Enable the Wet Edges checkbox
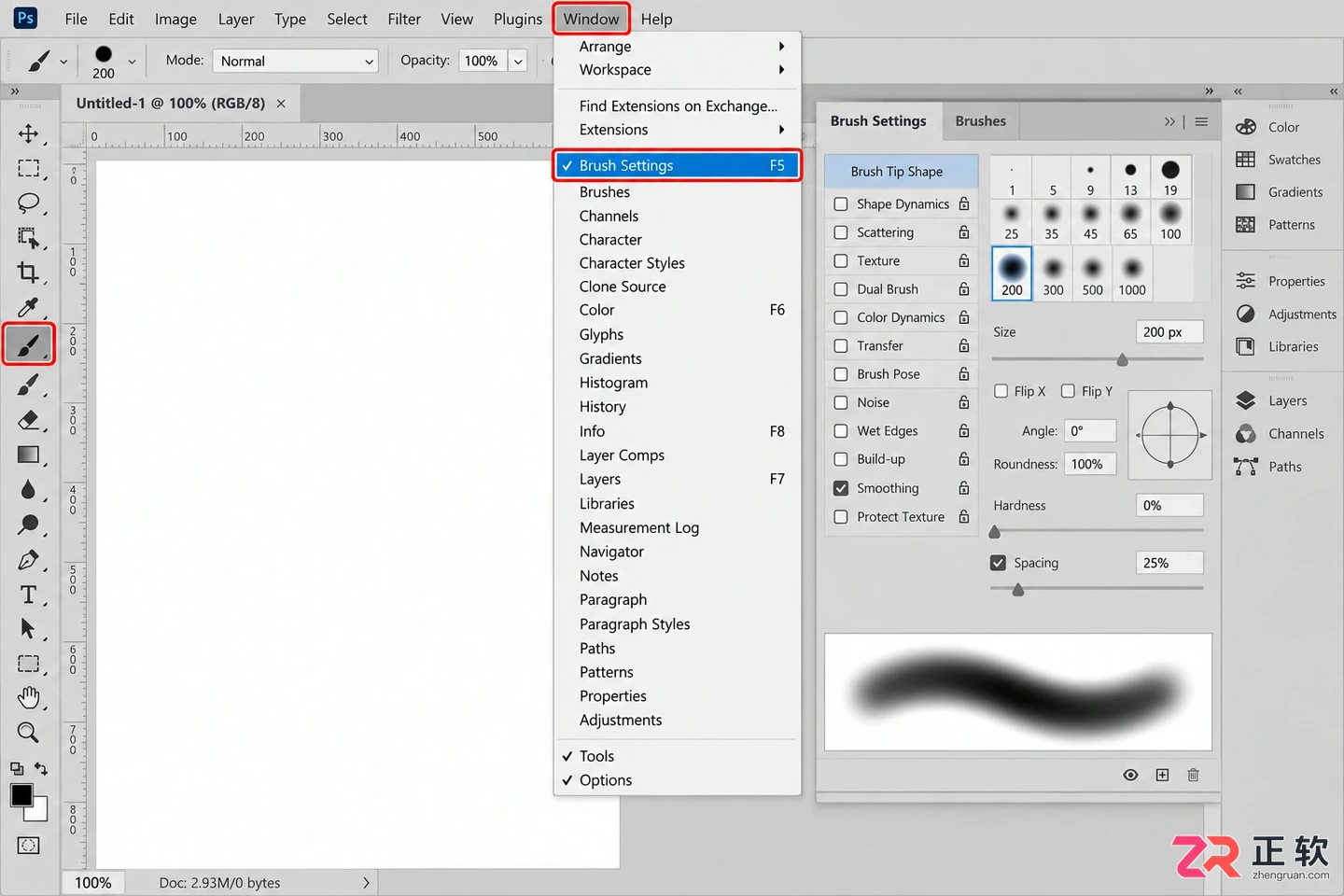The height and width of the screenshot is (896, 1344). tap(841, 431)
